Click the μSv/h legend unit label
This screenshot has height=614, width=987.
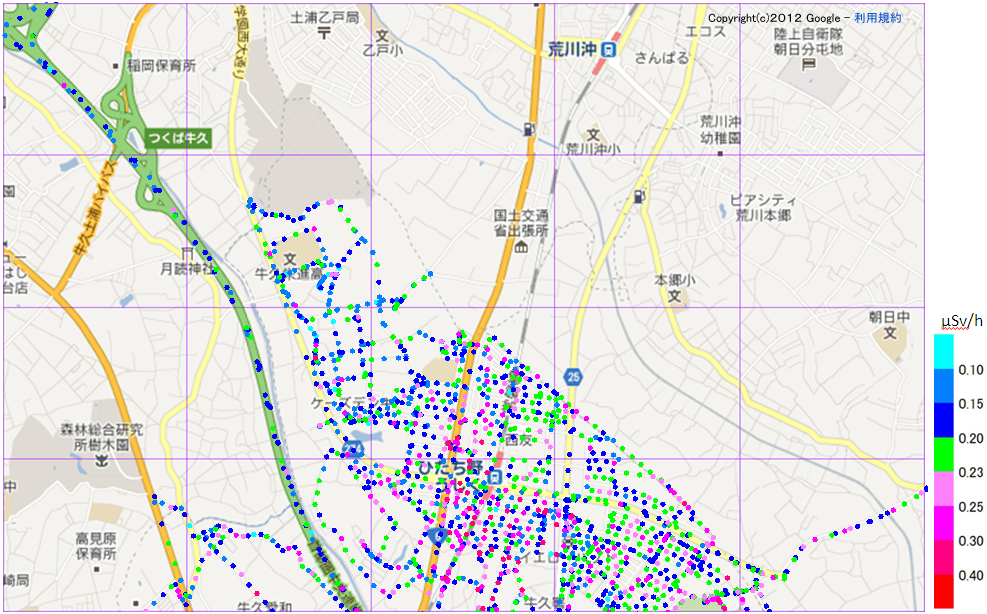[962, 321]
